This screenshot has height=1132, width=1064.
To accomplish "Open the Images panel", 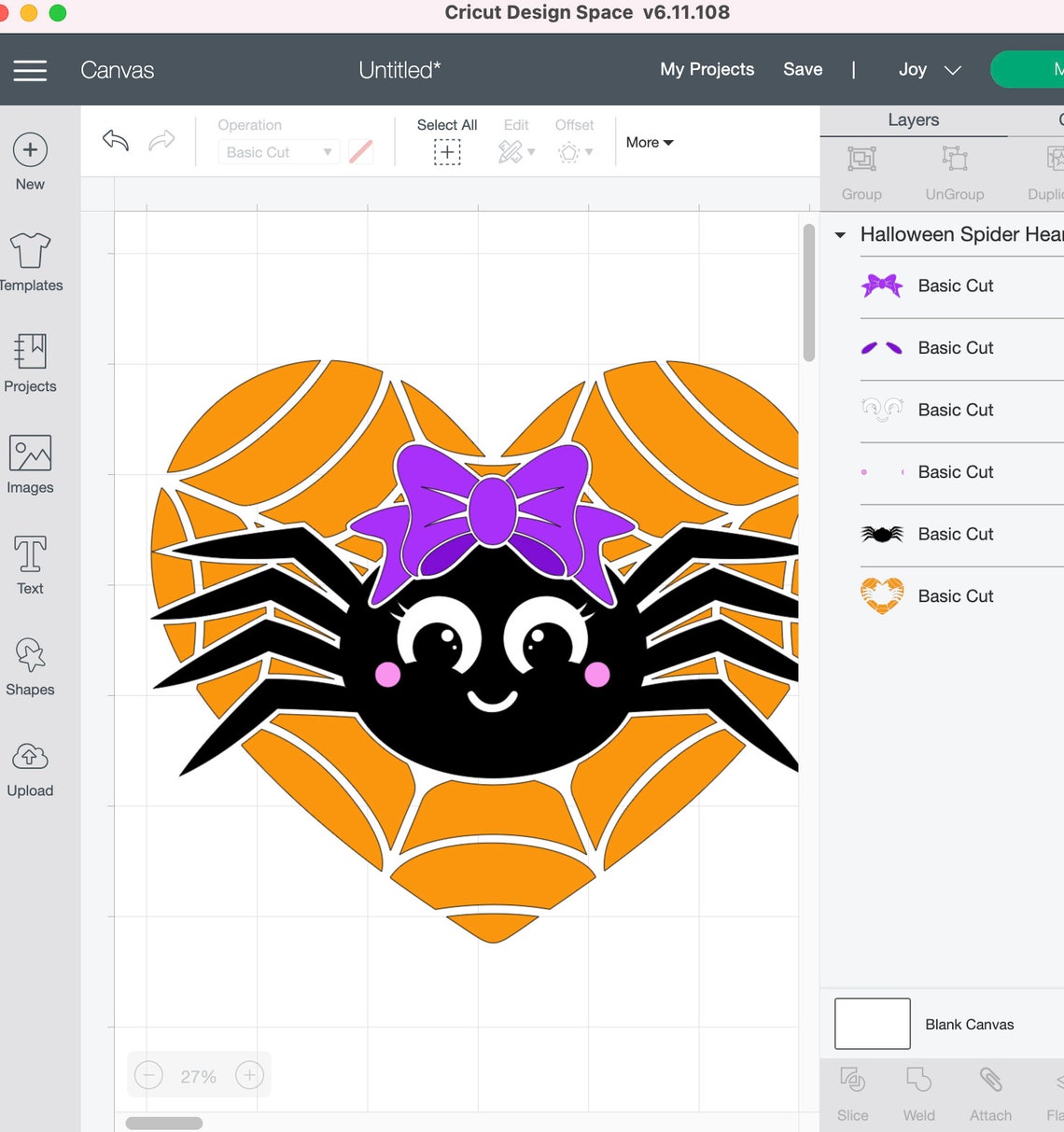I will coord(29,462).
